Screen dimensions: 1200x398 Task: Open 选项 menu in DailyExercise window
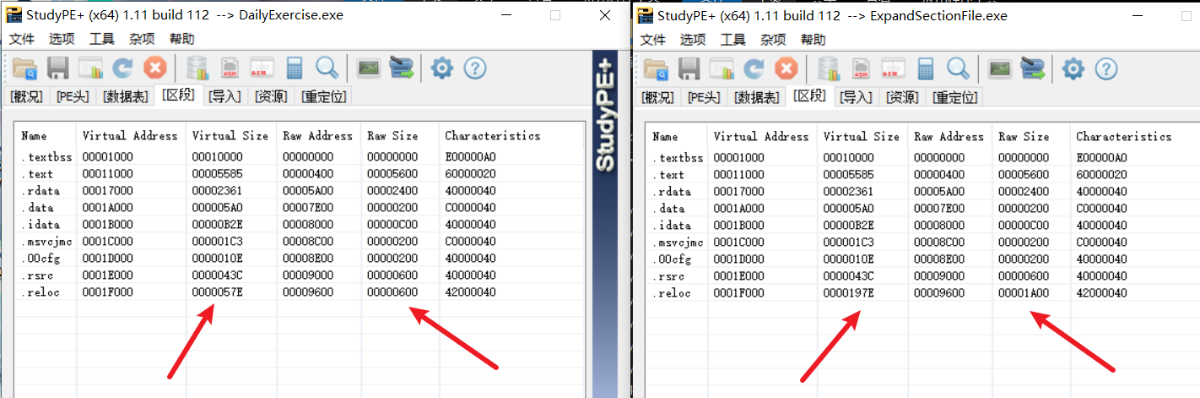click(x=62, y=39)
